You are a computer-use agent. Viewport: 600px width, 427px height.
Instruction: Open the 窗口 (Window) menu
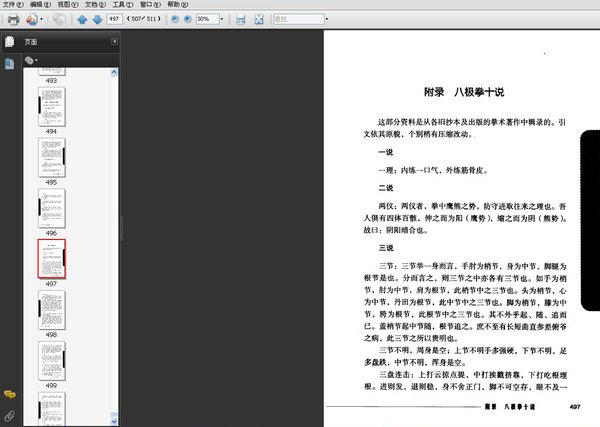point(150,5)
